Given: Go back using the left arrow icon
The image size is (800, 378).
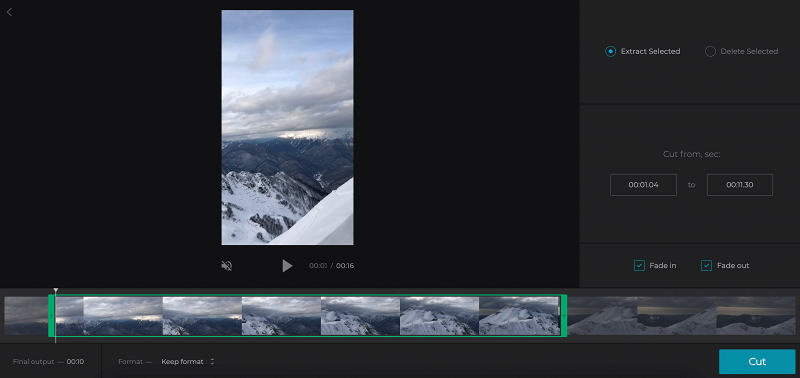Looking at the screenshot, I should 9,12.
